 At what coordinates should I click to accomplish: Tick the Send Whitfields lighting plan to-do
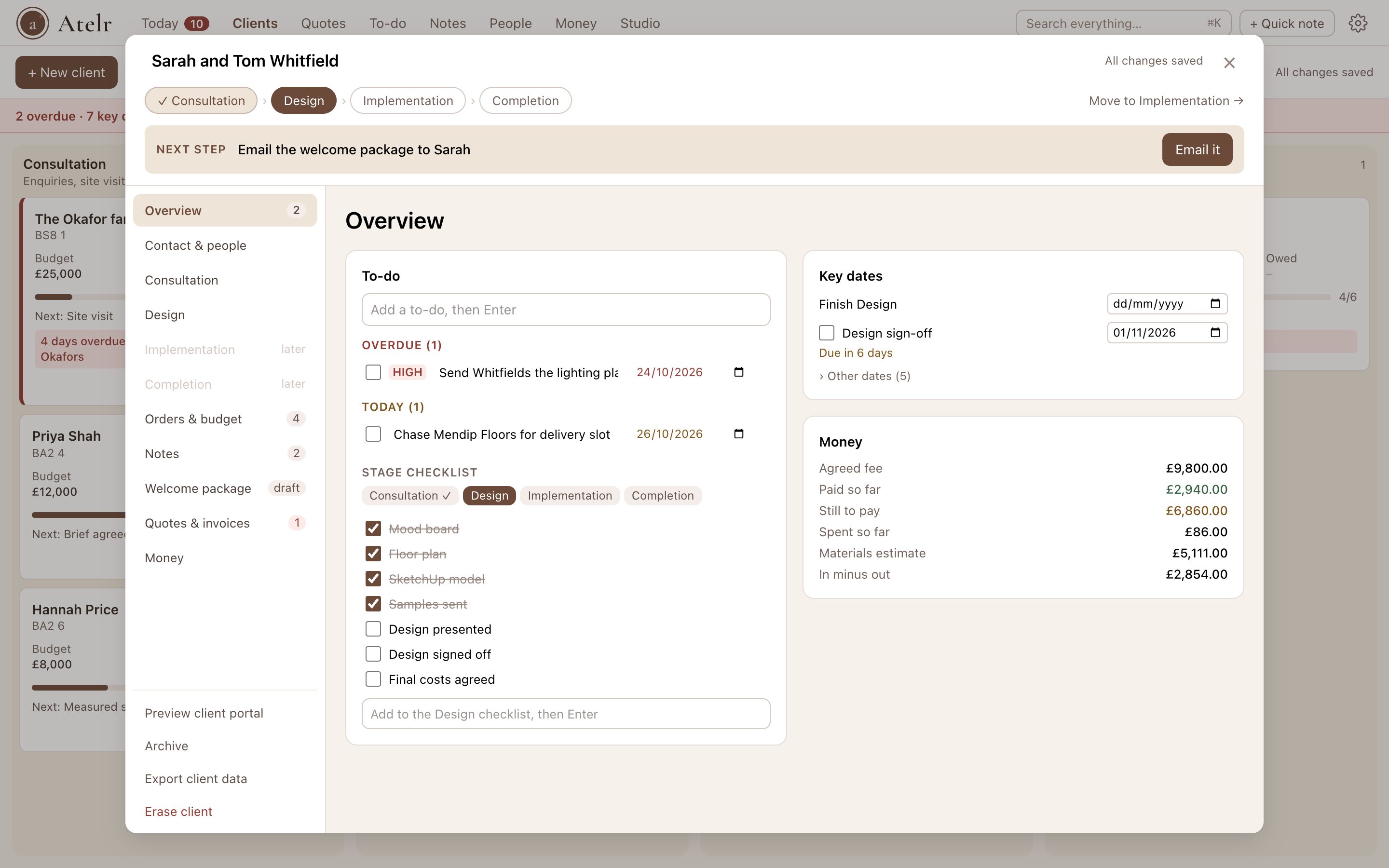click(373, 372)
